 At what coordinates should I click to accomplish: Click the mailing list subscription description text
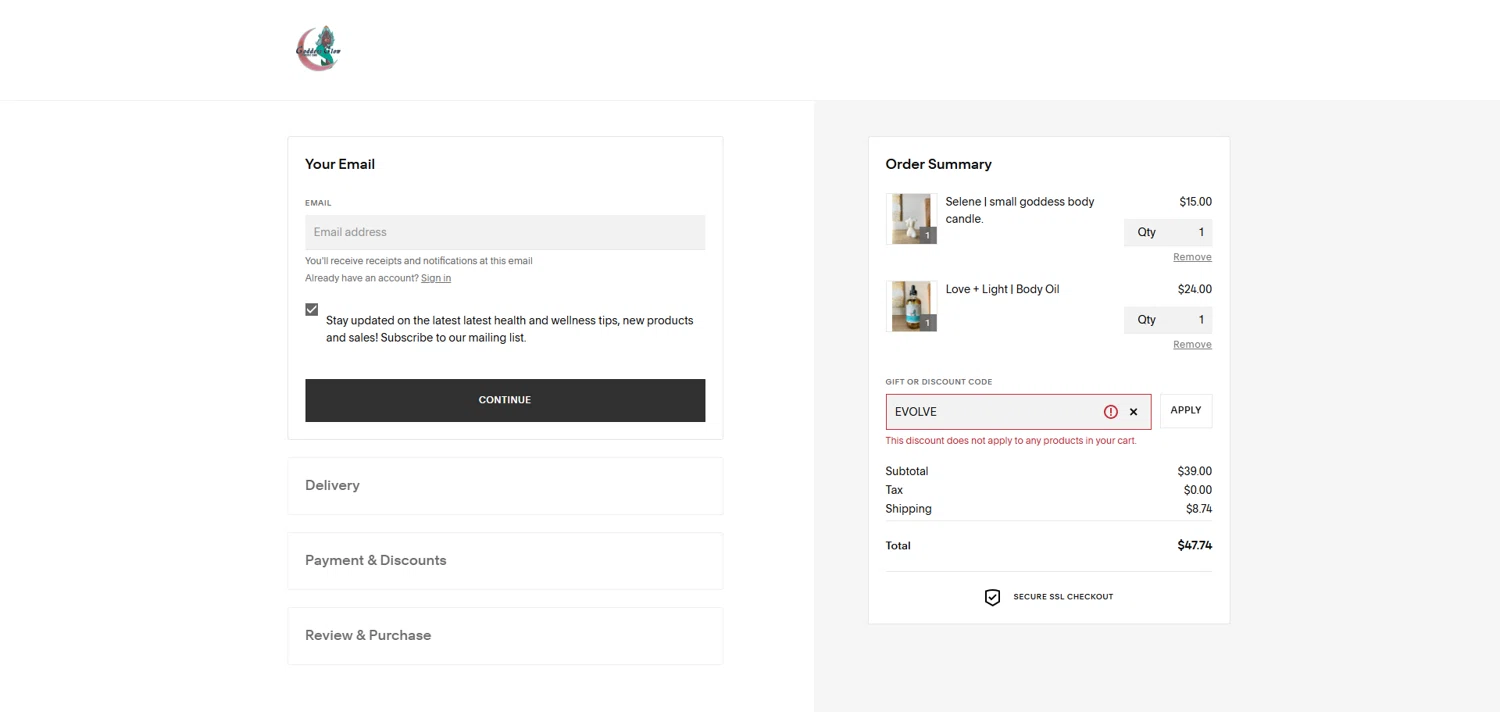click(510, 329)
